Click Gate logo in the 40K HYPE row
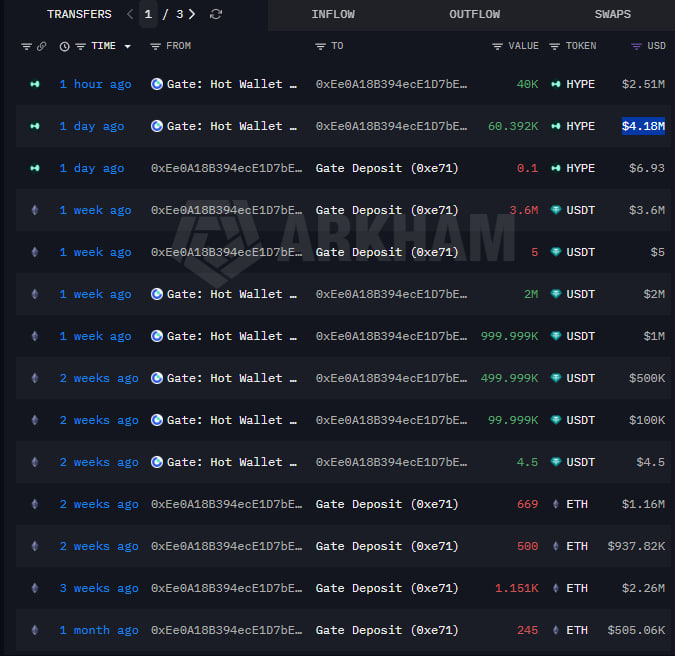The width and height of the screenshot is (675, 656). coord(157,84)
